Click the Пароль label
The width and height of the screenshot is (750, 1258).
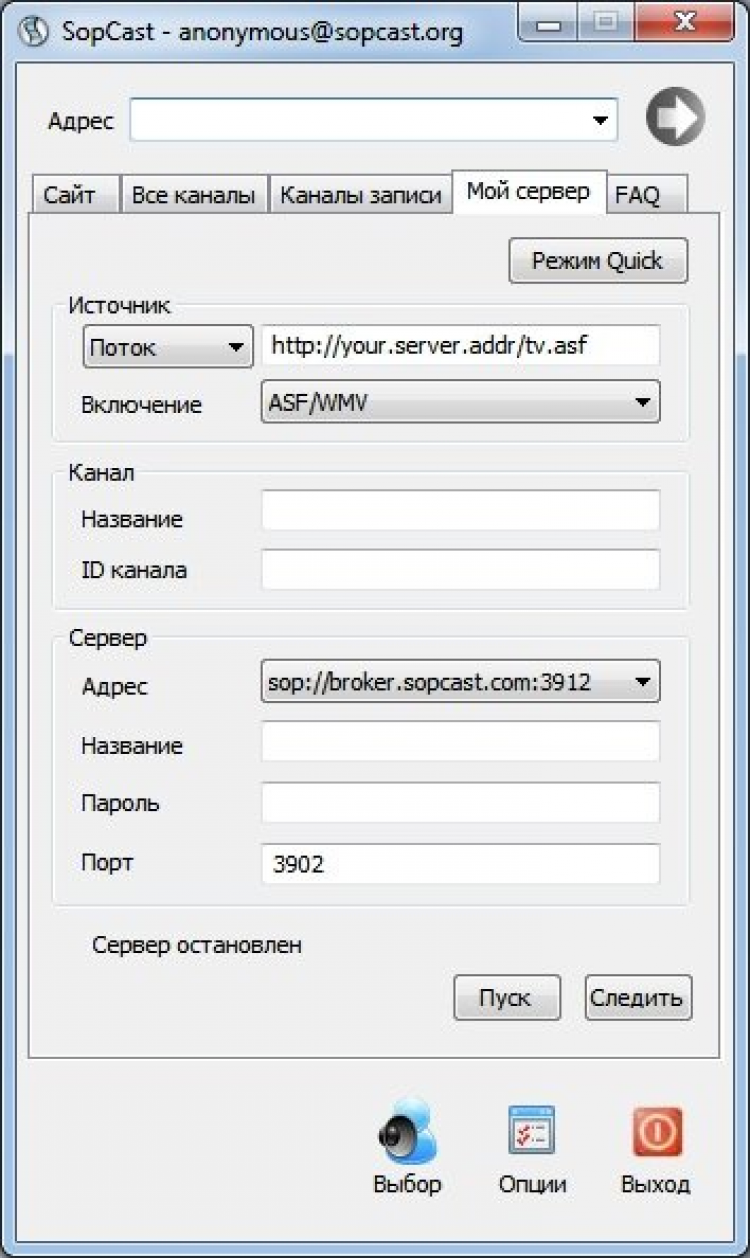click(120, 803)
